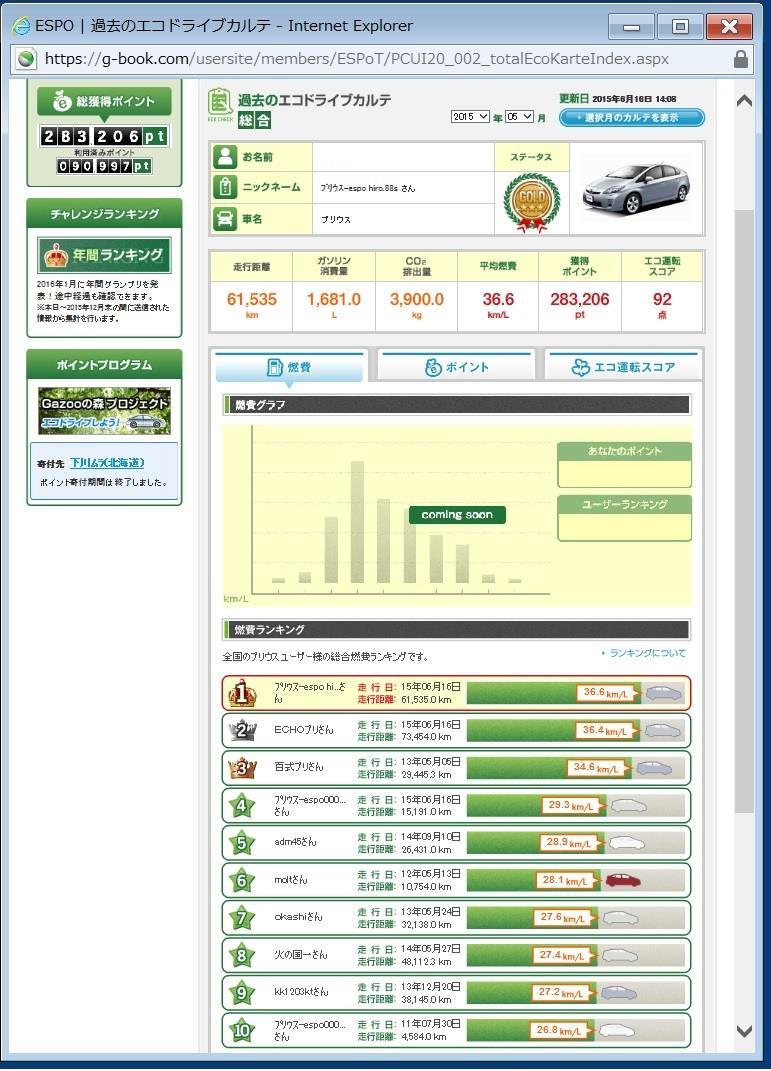Click the 36.4 km/L bar for ECHOプリ
The width and height of the screenshot is (771, 1071).
pyautogui.click(x=552, y=731)
